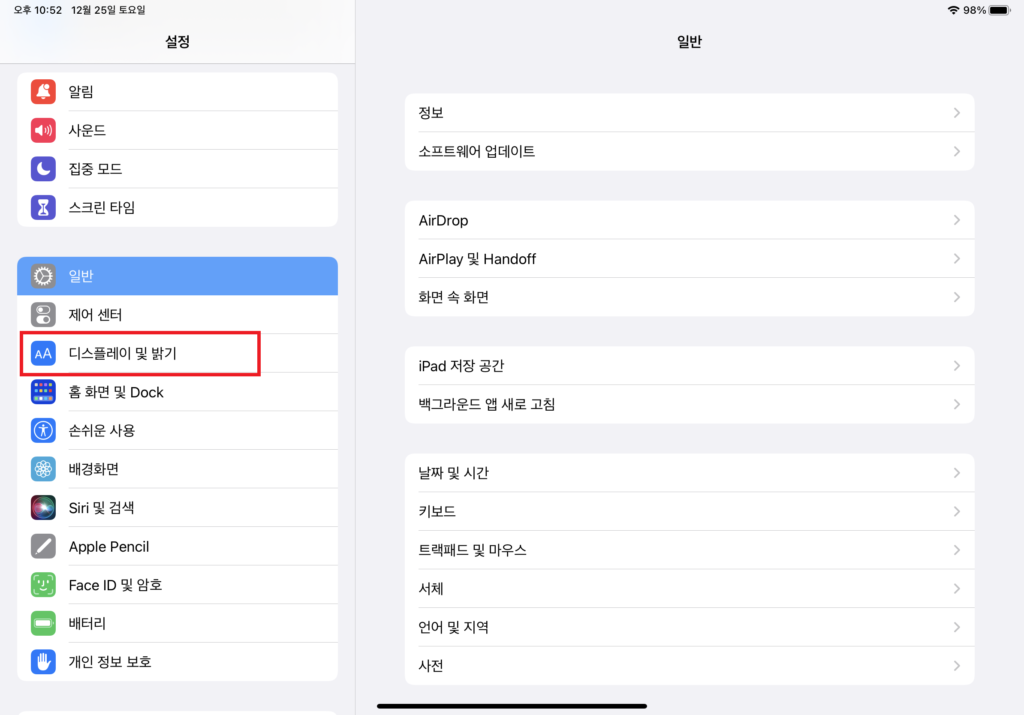Tap the 개인 정보 보호 hand icon

point(43,661)
